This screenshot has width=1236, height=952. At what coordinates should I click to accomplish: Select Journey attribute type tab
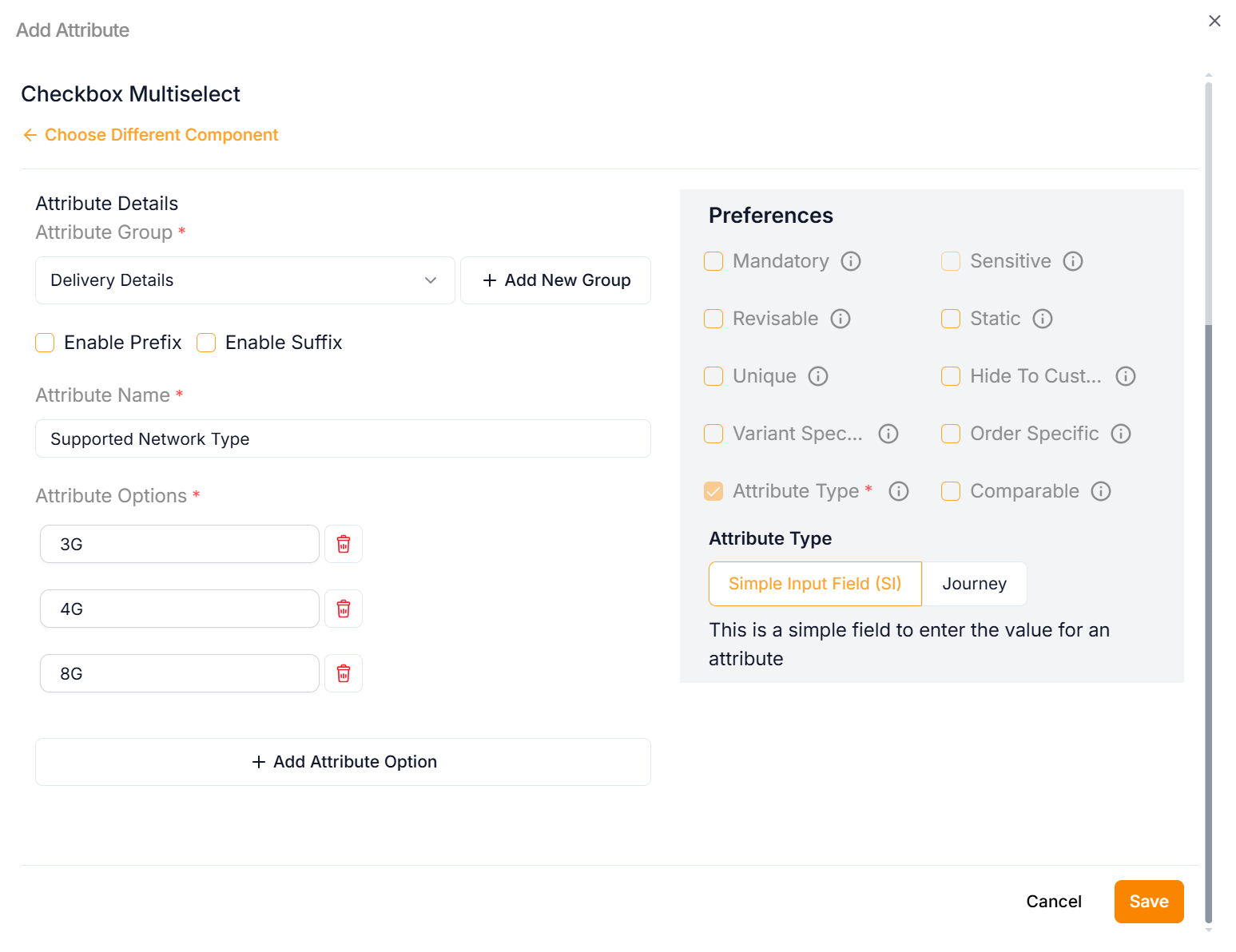point(974,584)
